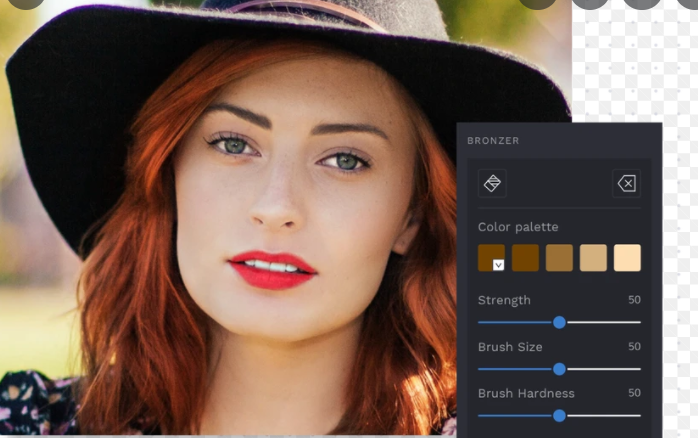Click the Strength value 50
The image size is (698, 438).
coord(634,300)
